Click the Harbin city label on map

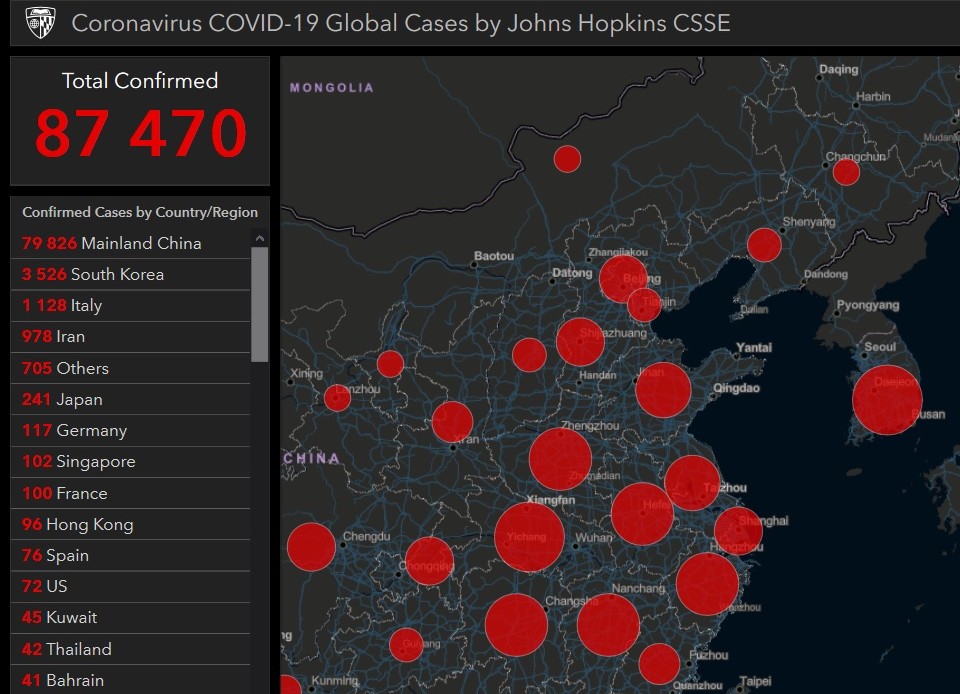click(x=873, y=97)
